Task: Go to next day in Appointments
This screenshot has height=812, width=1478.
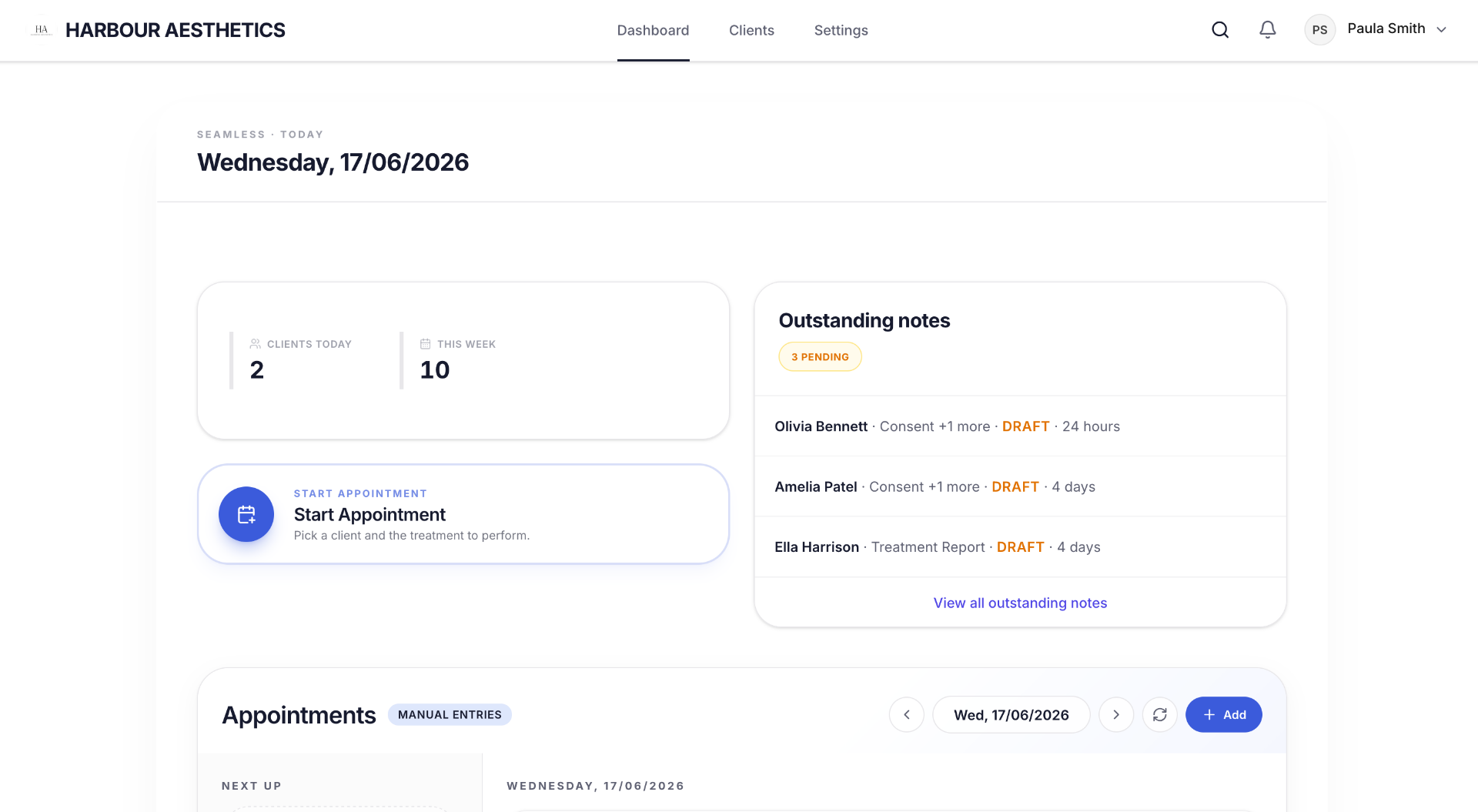Action: point(1116,714)
